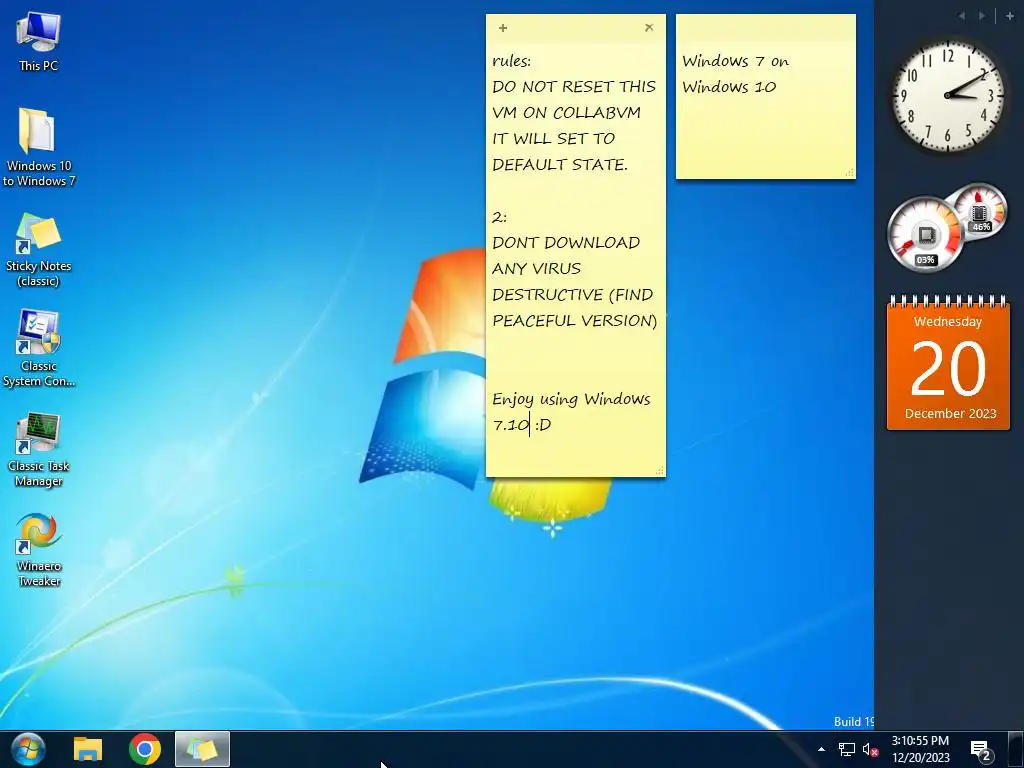
Task: Show hidden tray icons arrow
Action: click(x=821, y=749)
